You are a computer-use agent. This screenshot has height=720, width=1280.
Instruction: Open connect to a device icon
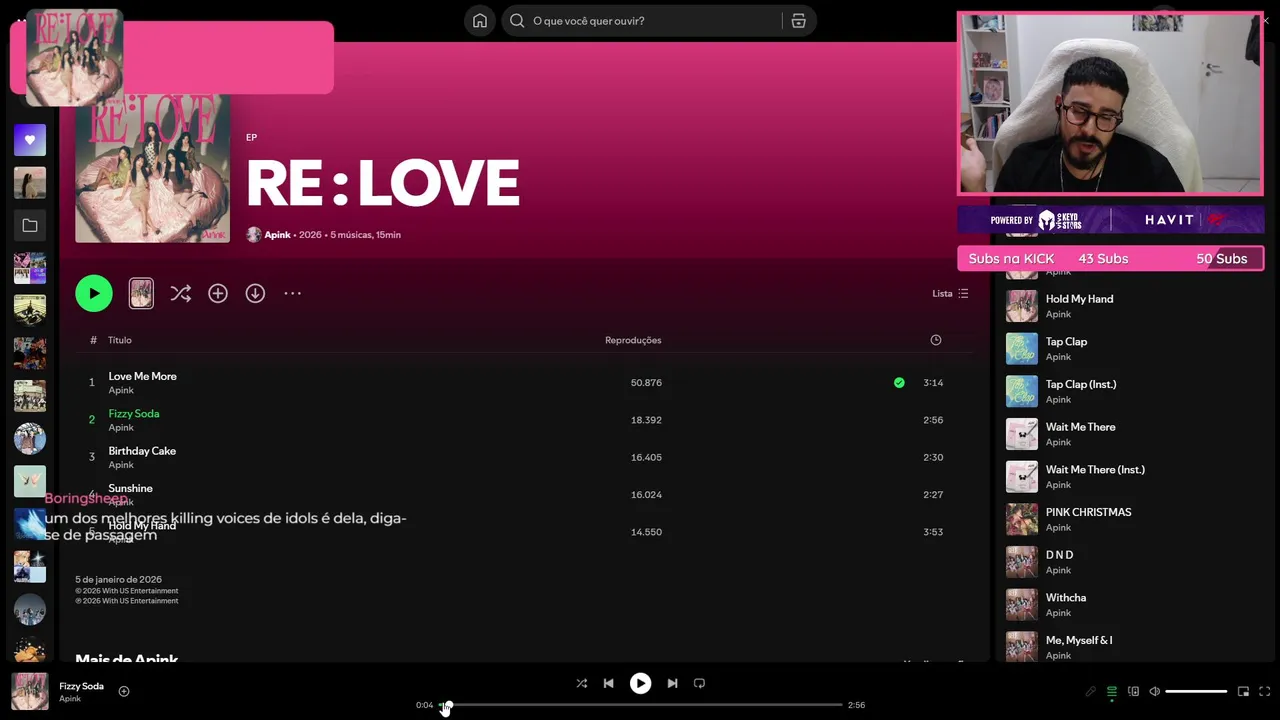[1133, 691]
